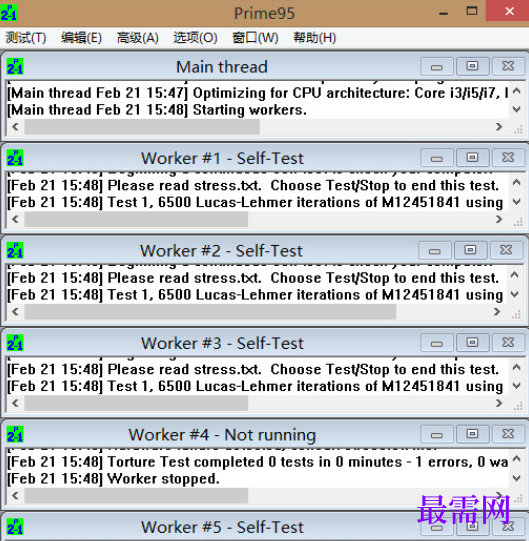Click the Worker #5 window icon
Viewport: 529px width, 541px height.
click(x=15, y=527)
